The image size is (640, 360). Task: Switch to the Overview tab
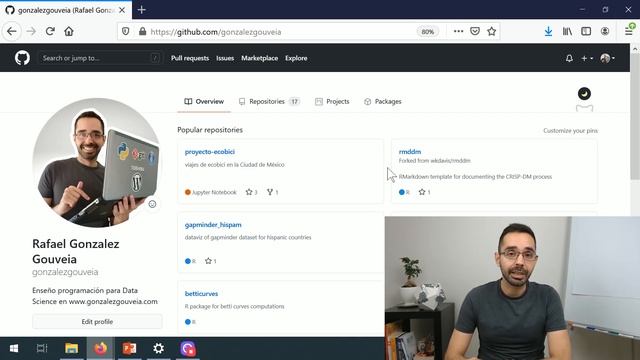(x=204, y=102)
